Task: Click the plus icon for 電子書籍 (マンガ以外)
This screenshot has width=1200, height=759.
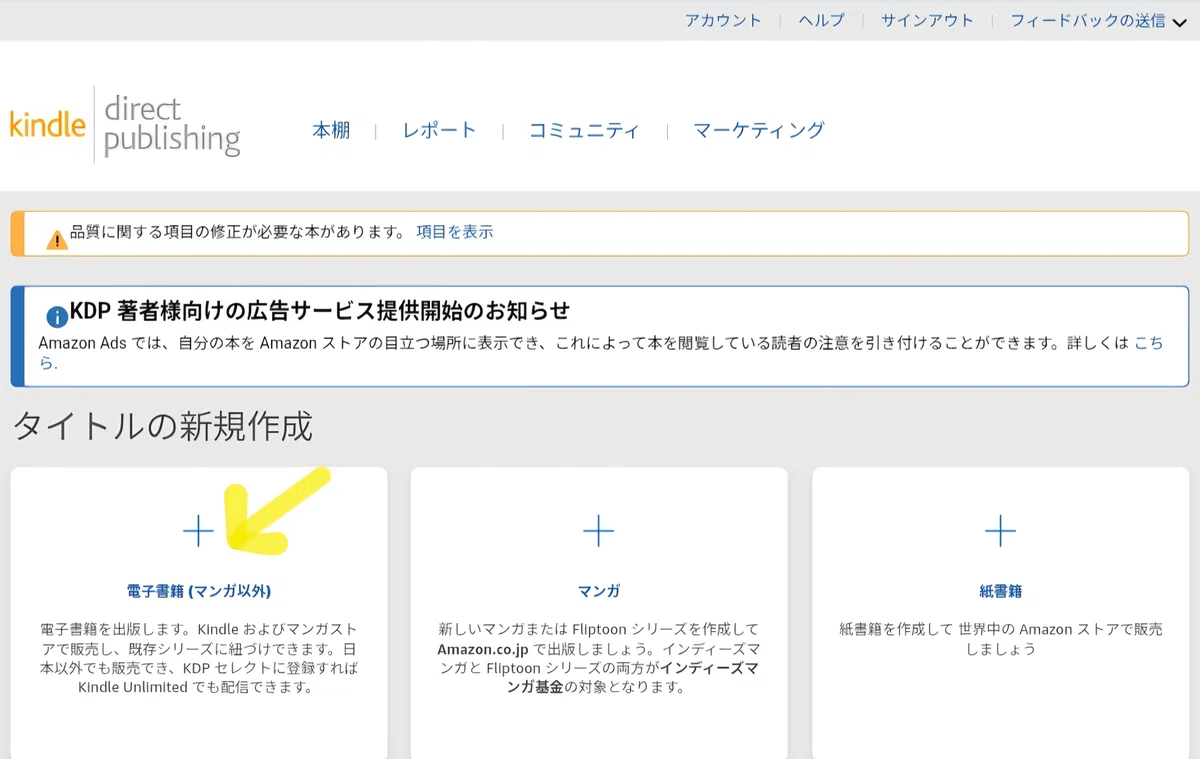Action: [198, 531]
